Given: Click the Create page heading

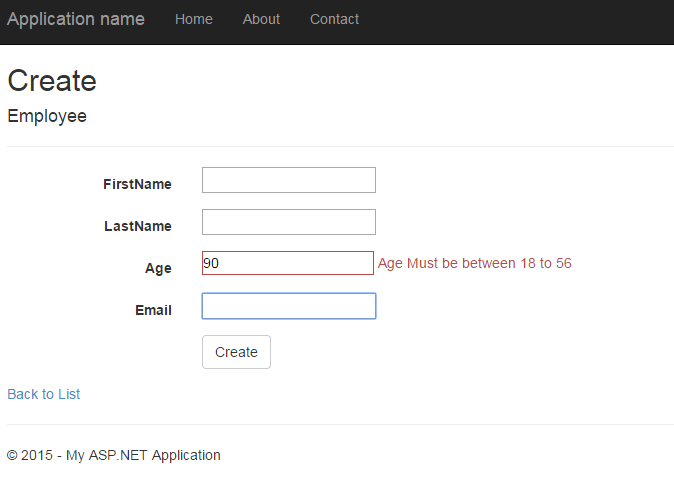Looking at the screenshot, I should [x=52, y=81].
